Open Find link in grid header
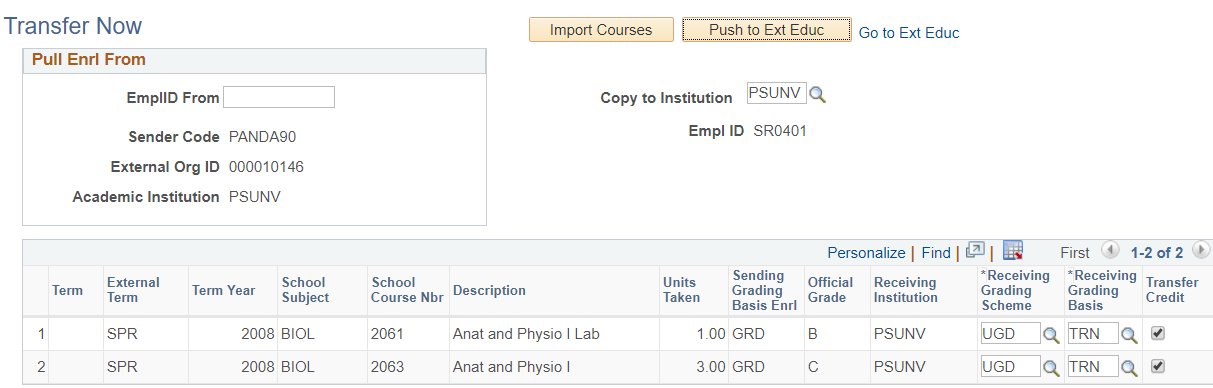Screen dimensions: 1213x388 (936, 253)
